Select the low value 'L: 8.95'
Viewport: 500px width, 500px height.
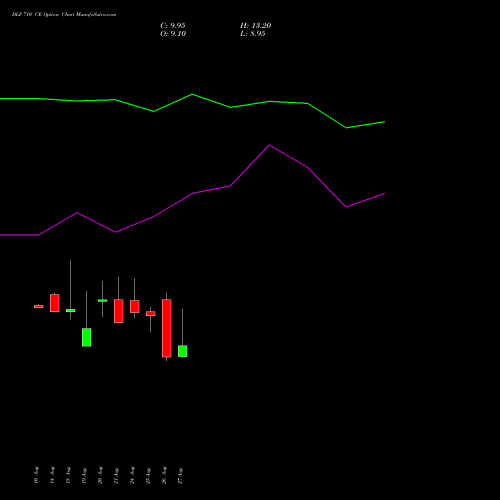point(253,34)
